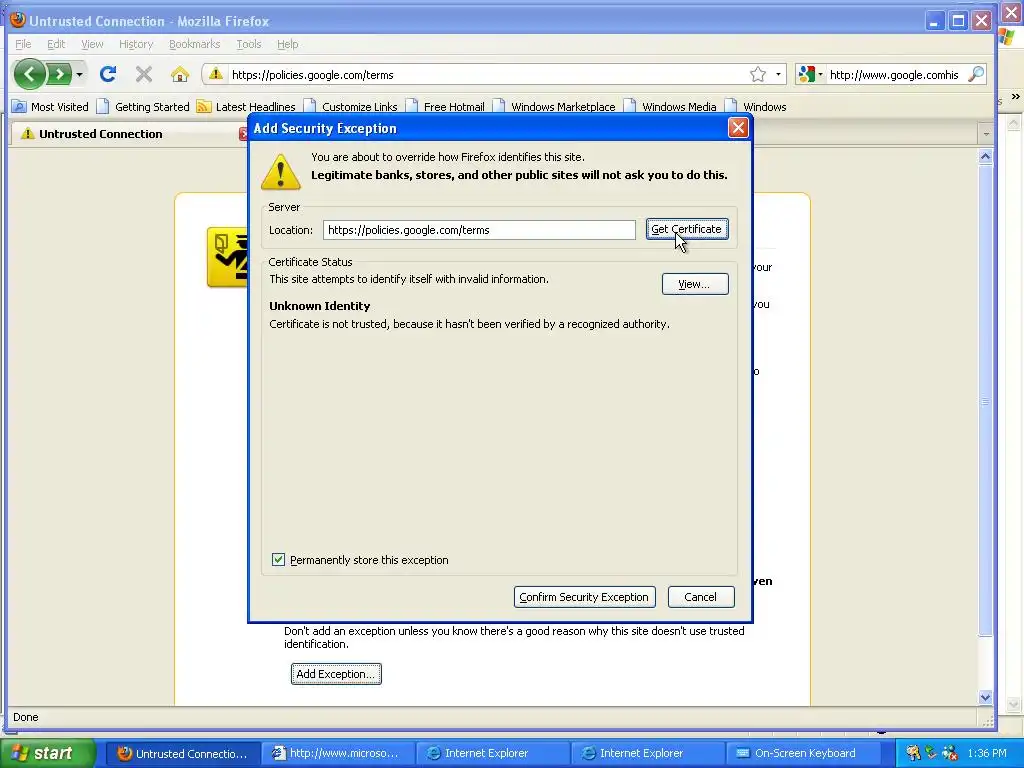This screenshot has width=1024, height=768.
Task: Open the Free Hotmail bookmark
Action: 445,106
